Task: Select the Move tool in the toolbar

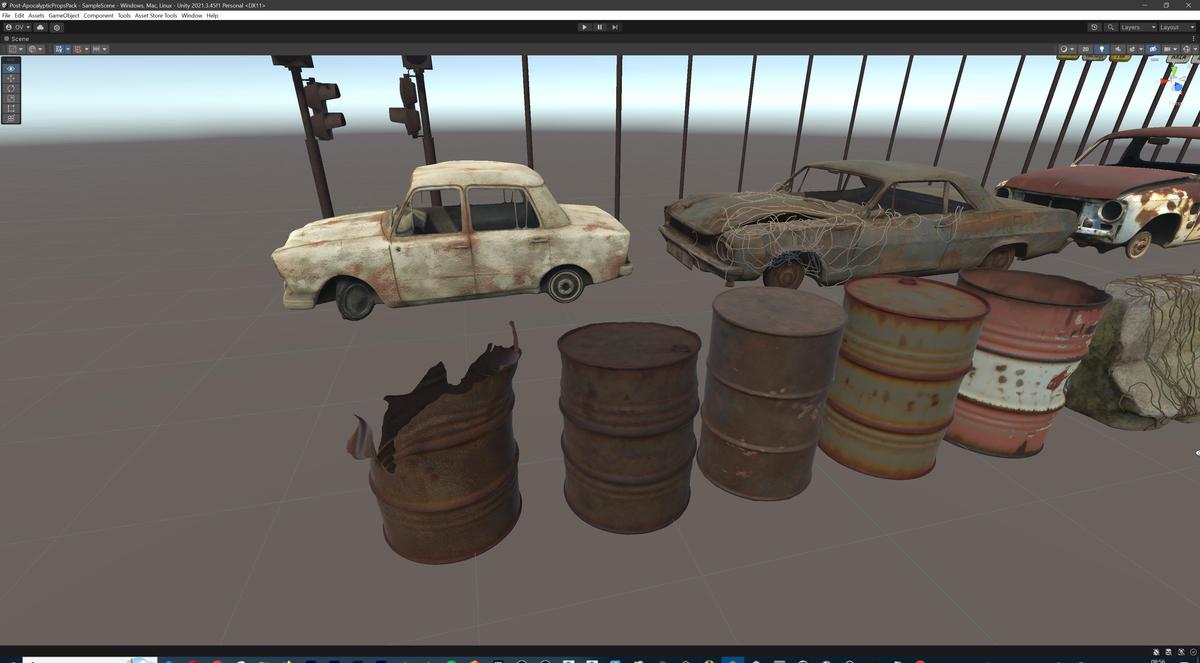Action: (x=10, y=78)
